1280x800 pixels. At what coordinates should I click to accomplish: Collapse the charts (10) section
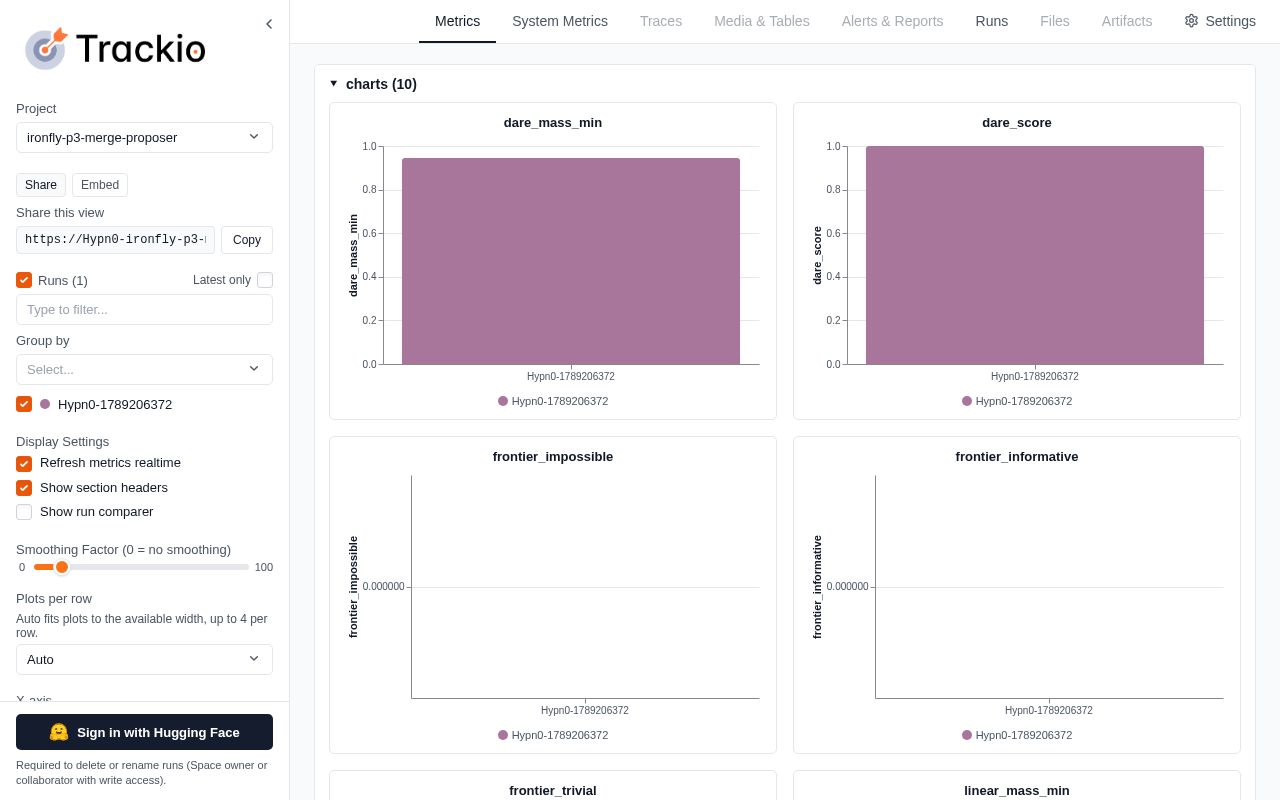click(x=334, y=84)
